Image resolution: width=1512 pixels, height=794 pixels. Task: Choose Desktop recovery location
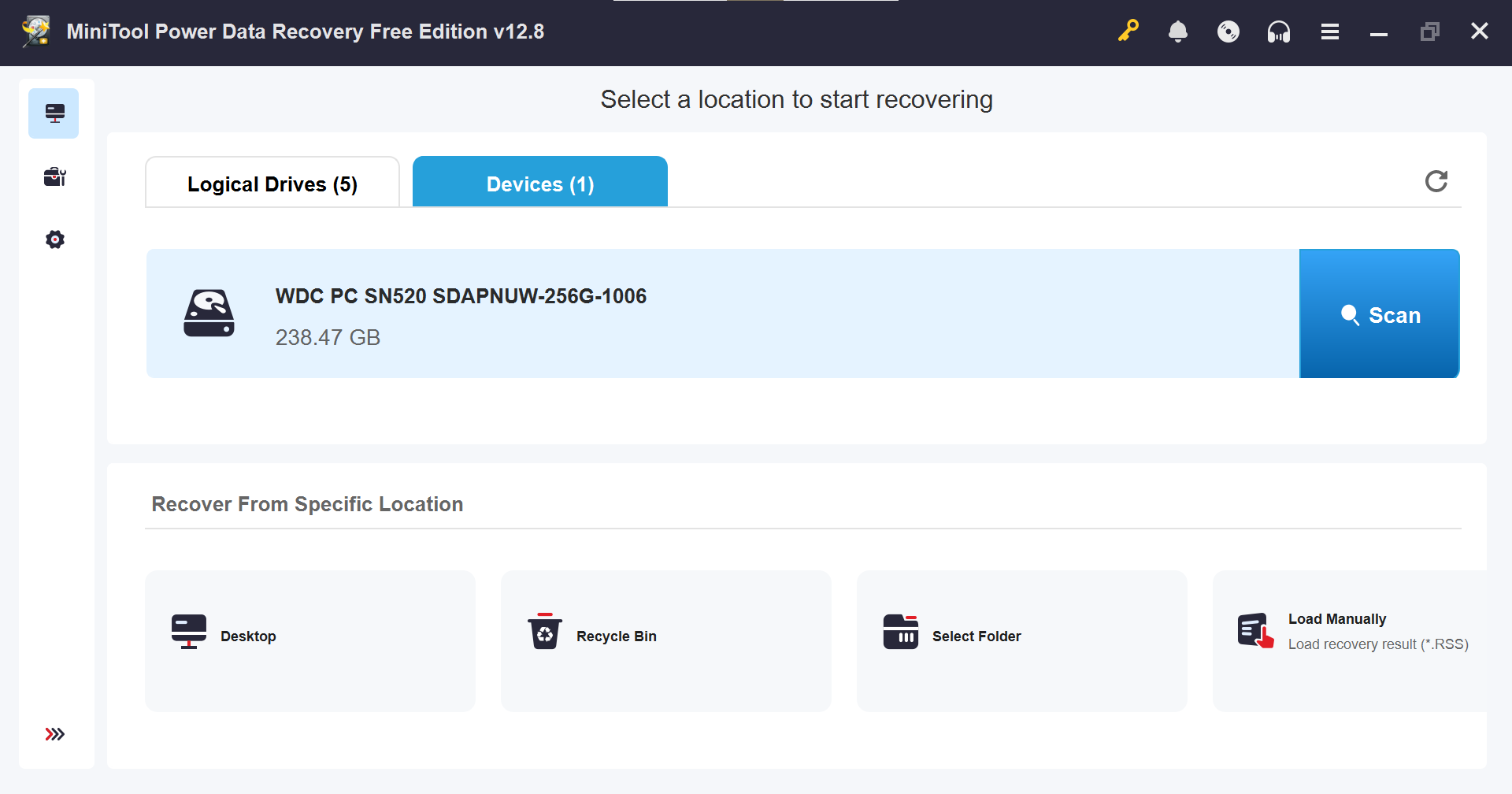[x=310, y=640]
